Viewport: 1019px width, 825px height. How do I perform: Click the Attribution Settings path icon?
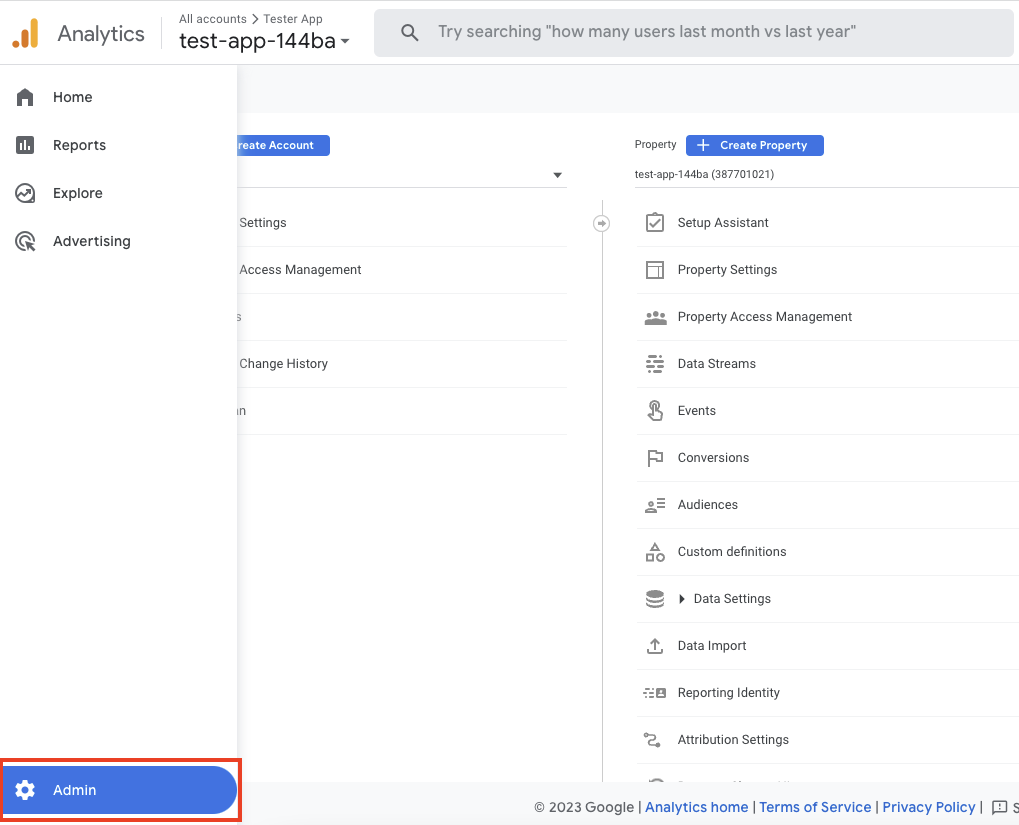pos(652,740)
